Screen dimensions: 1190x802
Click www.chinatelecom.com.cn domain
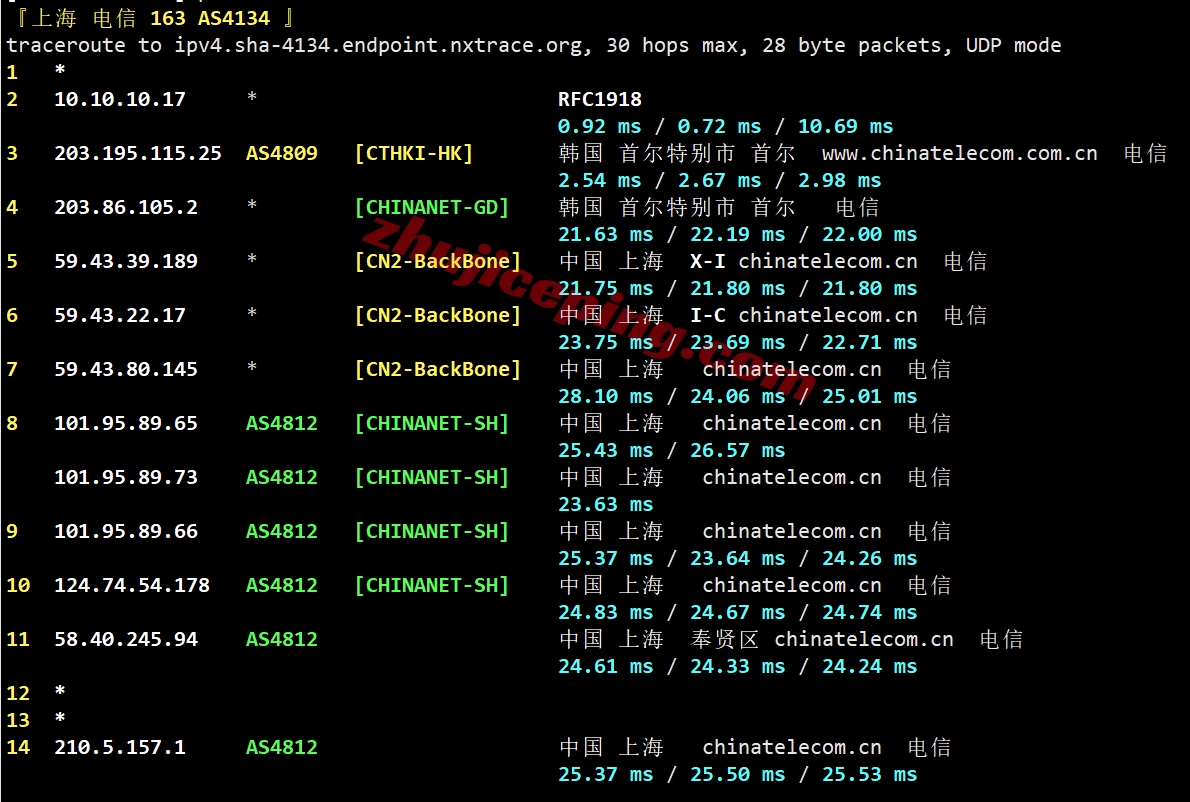click(959, 153)
